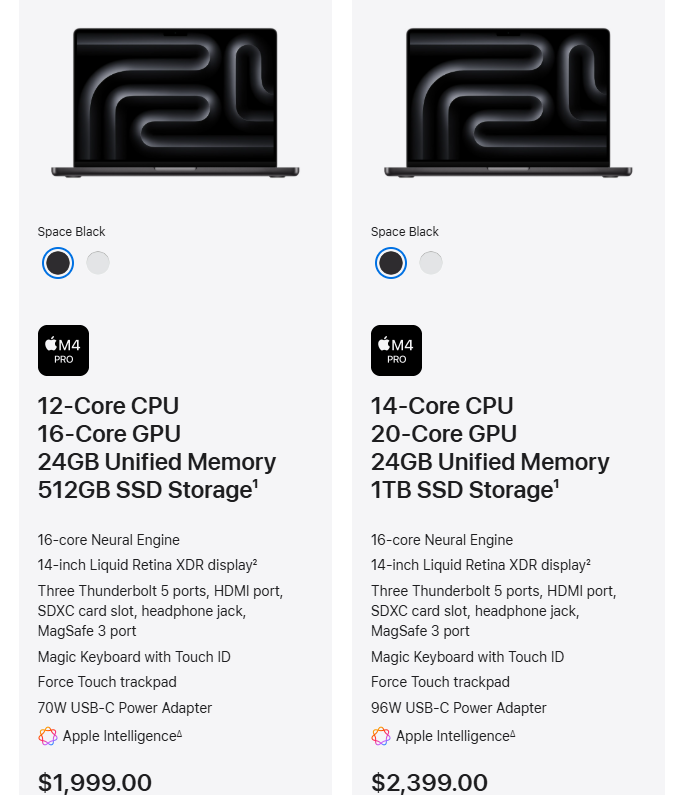The width and height of the screenshot is (684, 795).
Task: Open footnote 1 beside 512GB SSD Storage
Action: pyautogui.click(x=256, y=484)
